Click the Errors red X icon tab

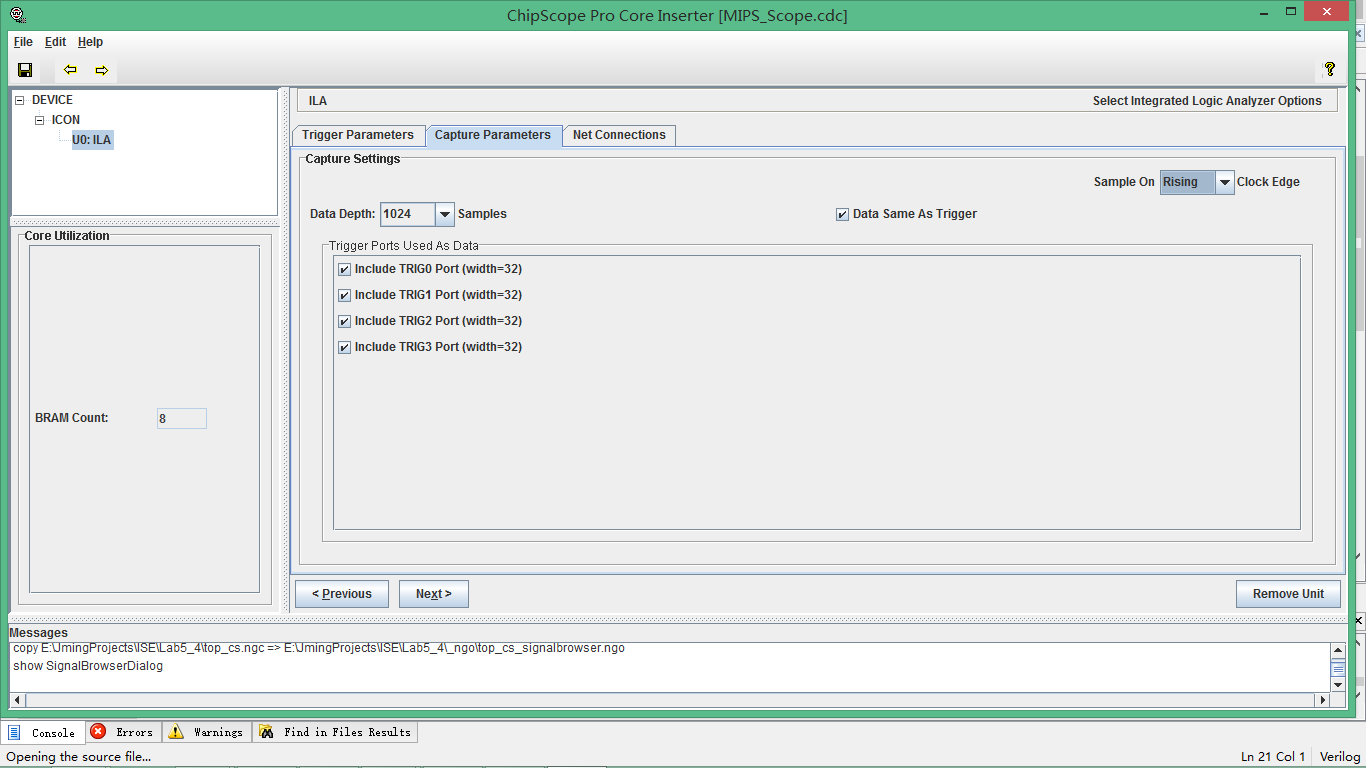pos(122,732)
